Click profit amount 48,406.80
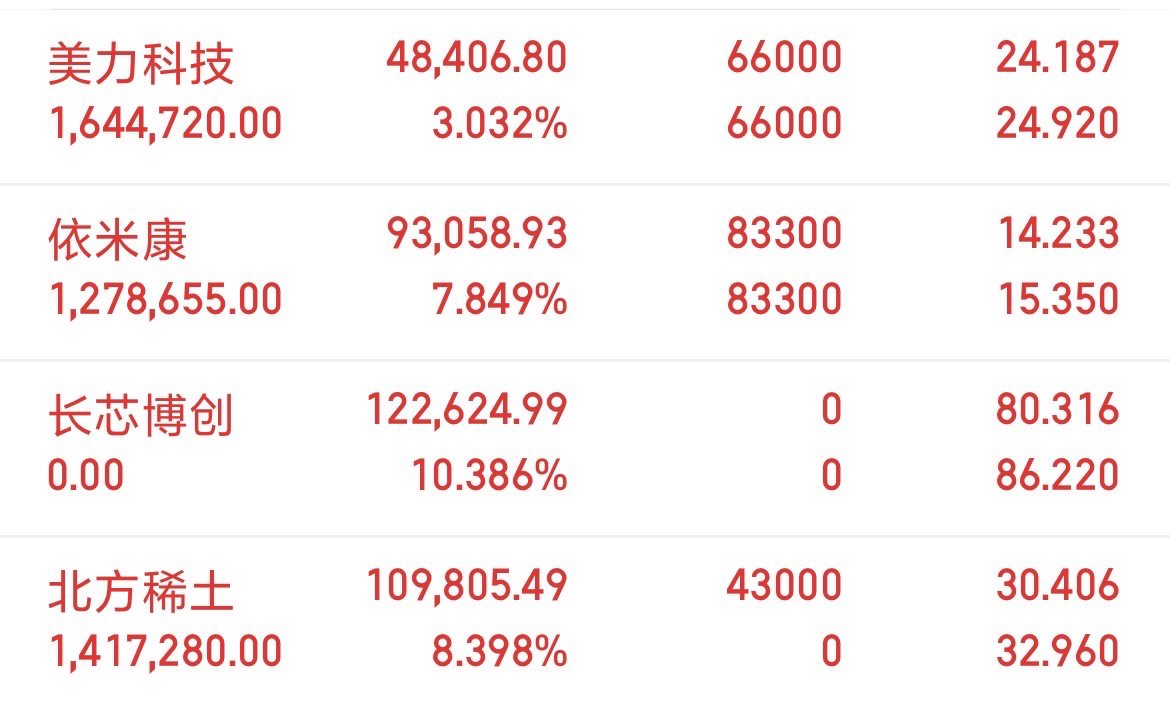 [x=477, y=58]
